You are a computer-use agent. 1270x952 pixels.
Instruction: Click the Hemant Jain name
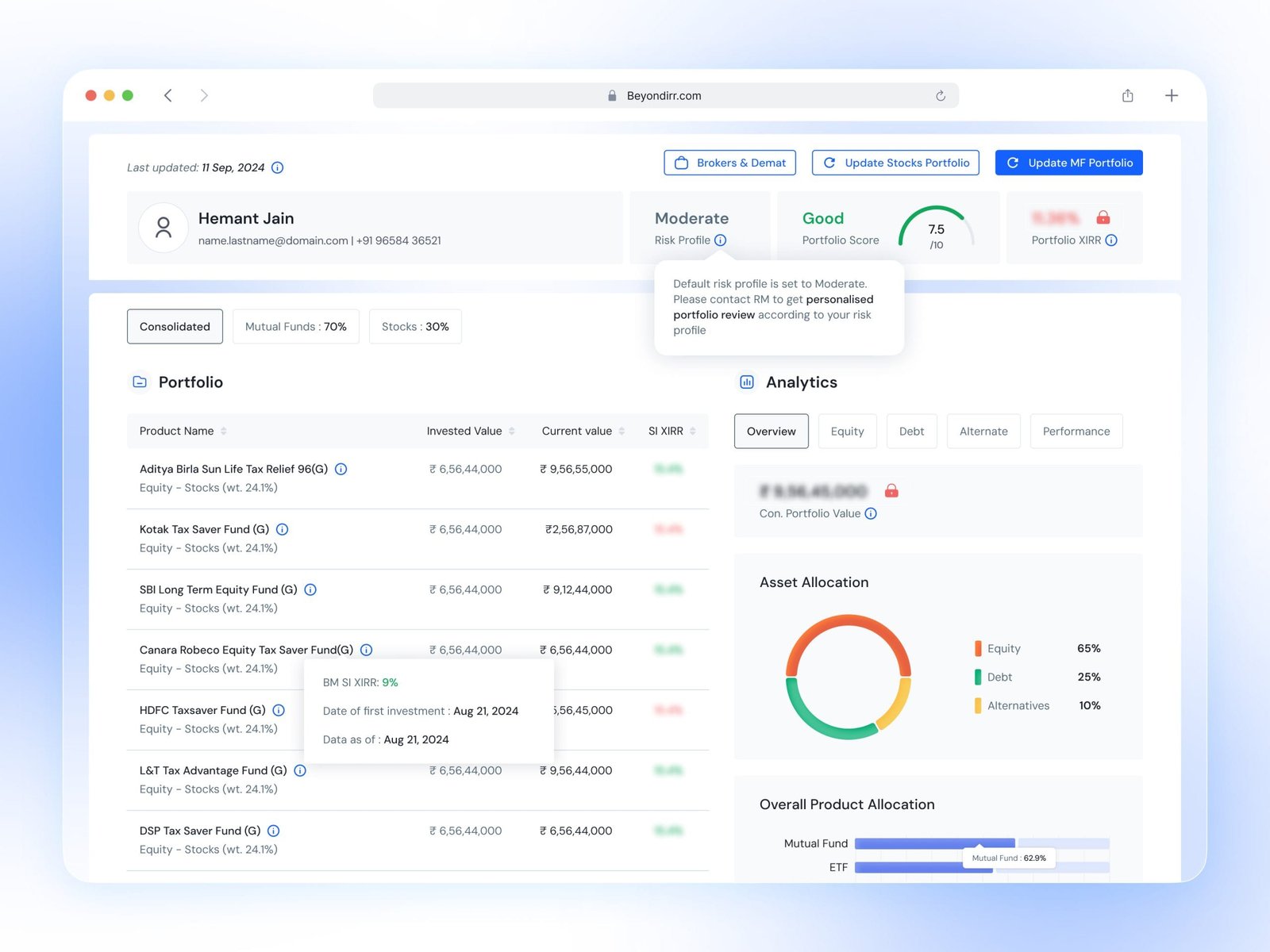[x=246, y=218]
